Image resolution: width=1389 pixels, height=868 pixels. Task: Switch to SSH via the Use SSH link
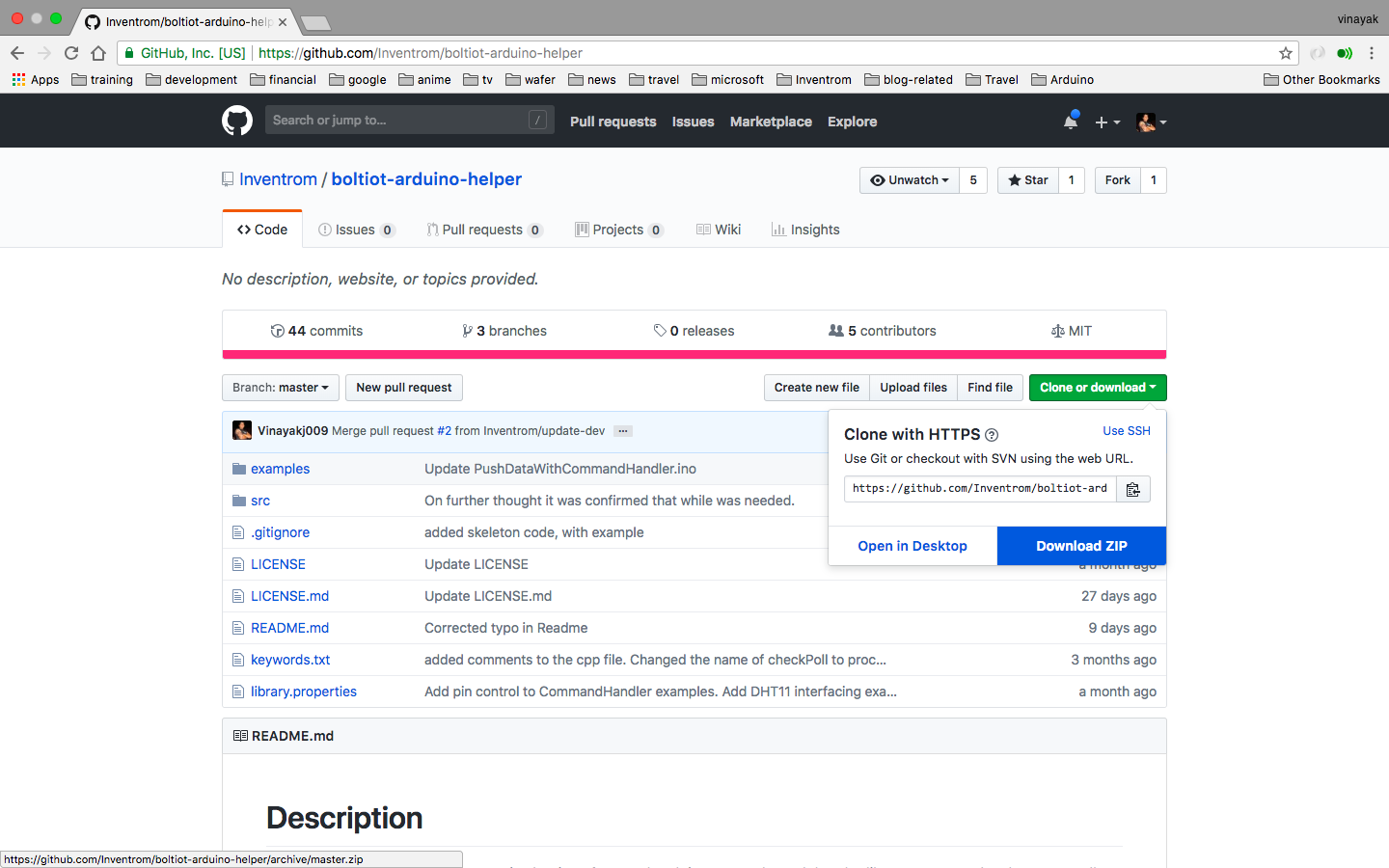(x=1126, y=431)
